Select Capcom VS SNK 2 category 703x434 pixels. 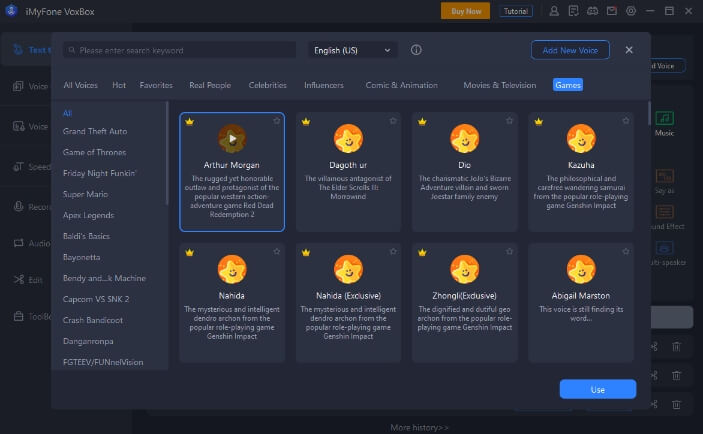click(x=96, y=299)
